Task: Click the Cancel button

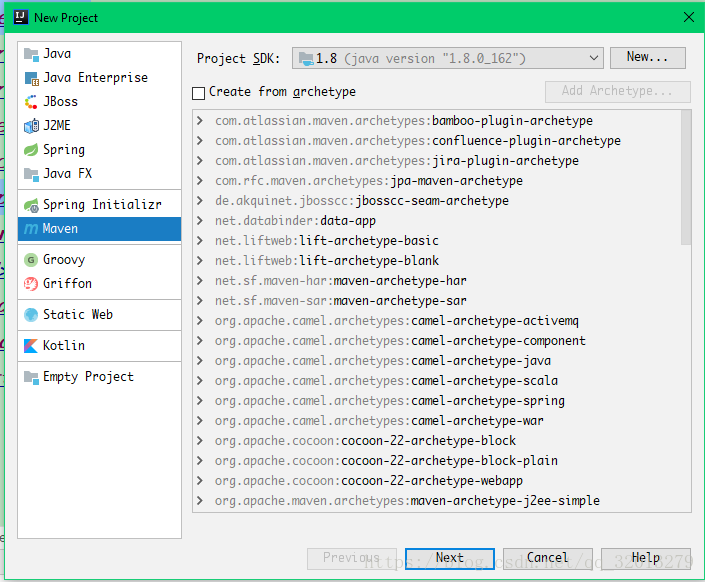Action: (548, 559)
